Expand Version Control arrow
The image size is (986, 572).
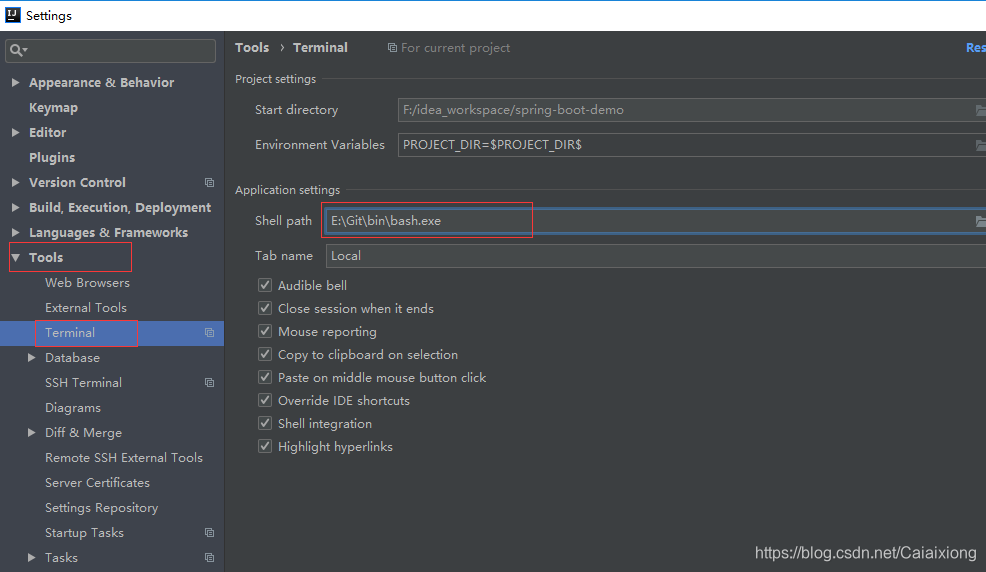[16, 182]
